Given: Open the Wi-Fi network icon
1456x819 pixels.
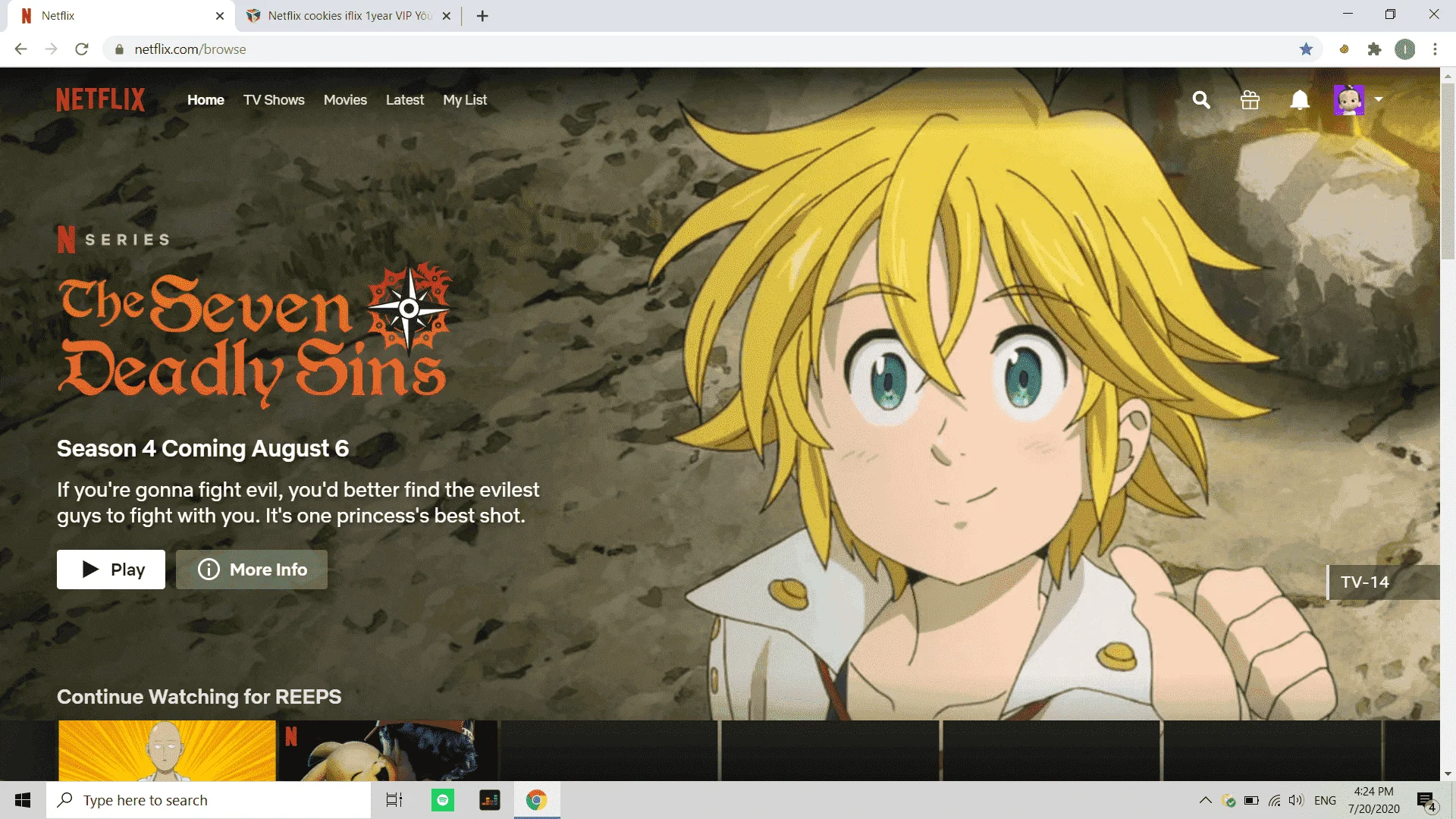Looking at the screenshot, I should (1274, 800).
